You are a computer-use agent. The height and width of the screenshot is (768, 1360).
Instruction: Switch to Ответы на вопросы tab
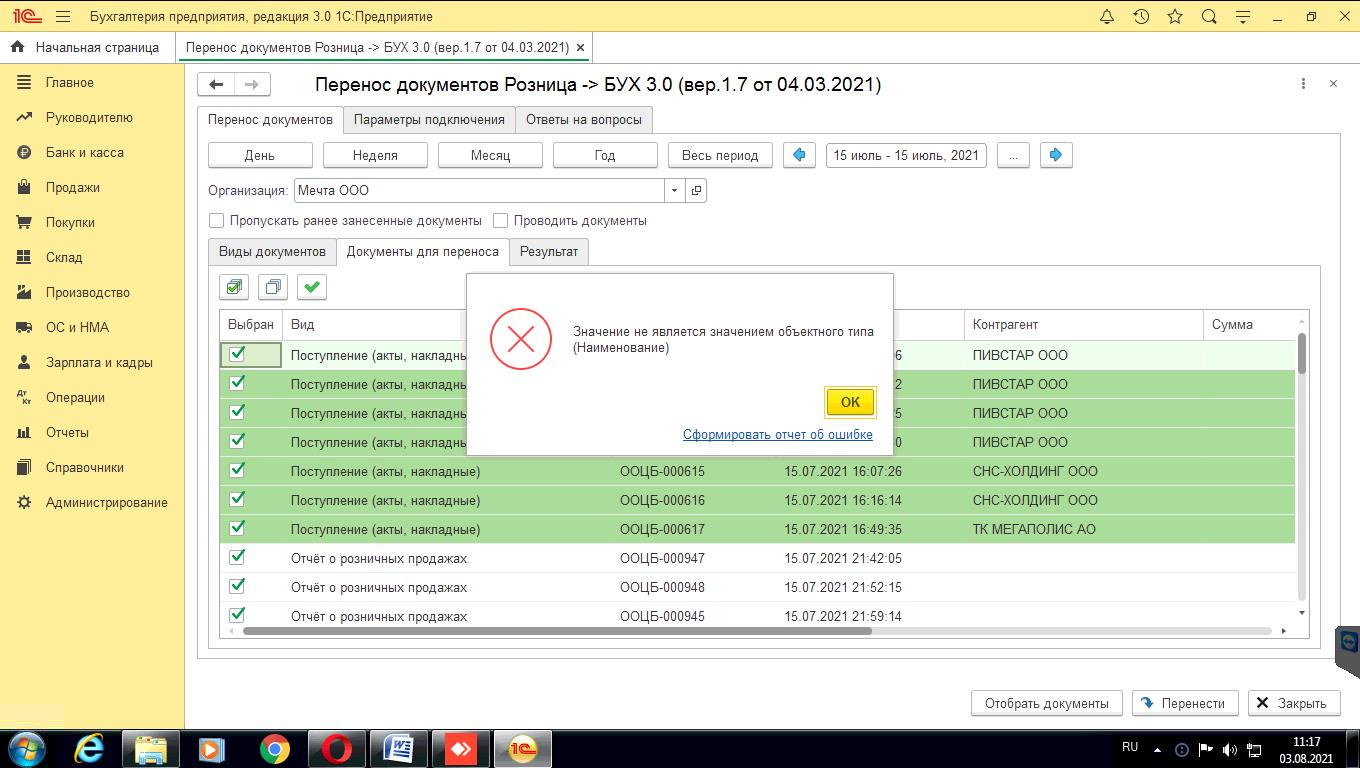pyautogui.click(x=584, y=119)
